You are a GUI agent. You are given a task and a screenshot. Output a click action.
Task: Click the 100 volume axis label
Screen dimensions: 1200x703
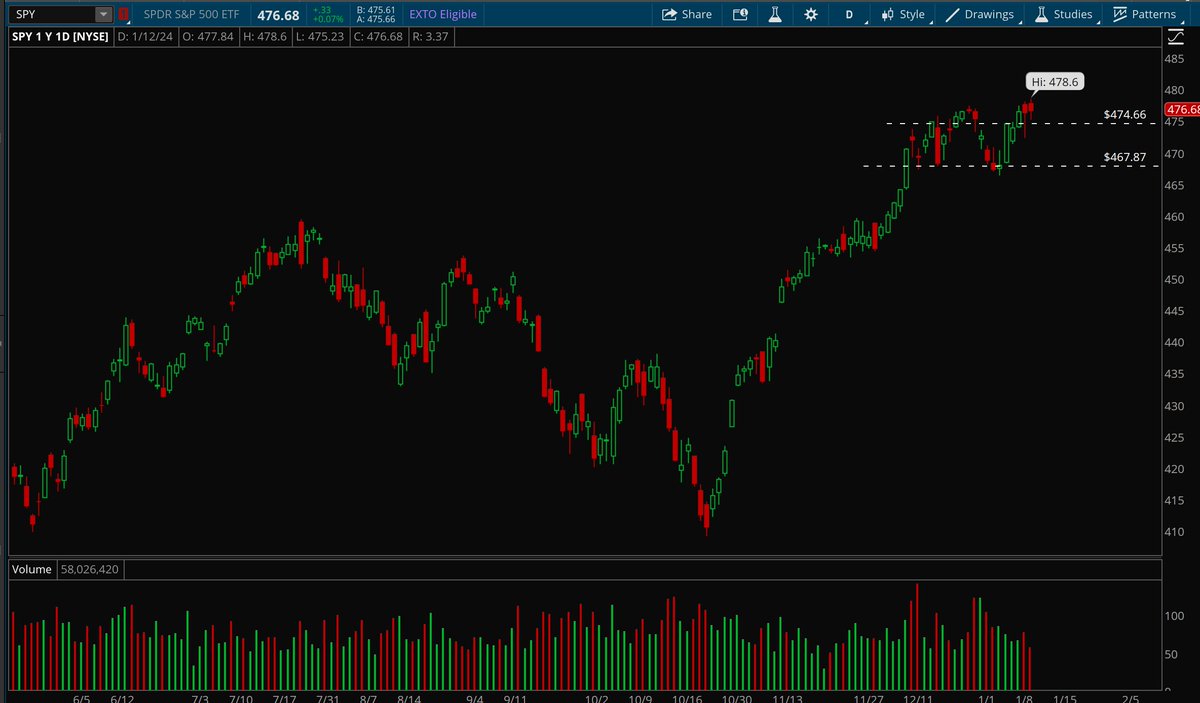[x=1174, y=616]
